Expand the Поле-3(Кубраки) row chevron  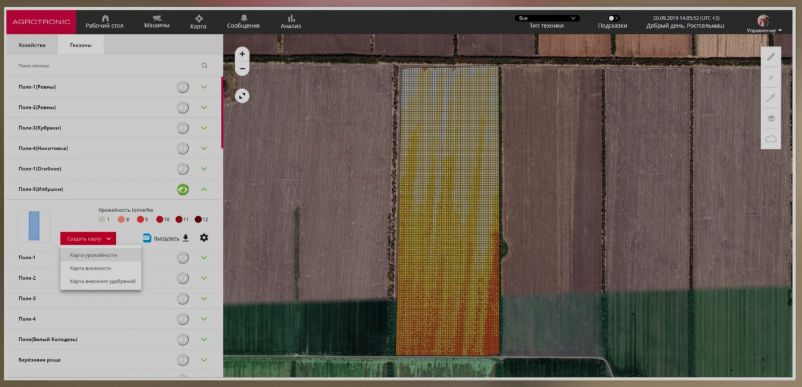(204, 128)
